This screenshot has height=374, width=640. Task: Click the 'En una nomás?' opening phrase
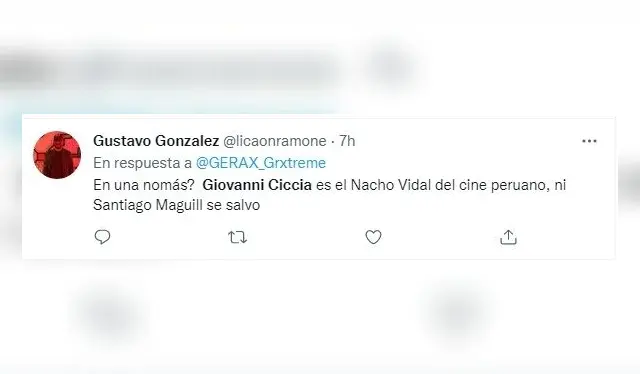pyautogui.click(x=144, y=185)
